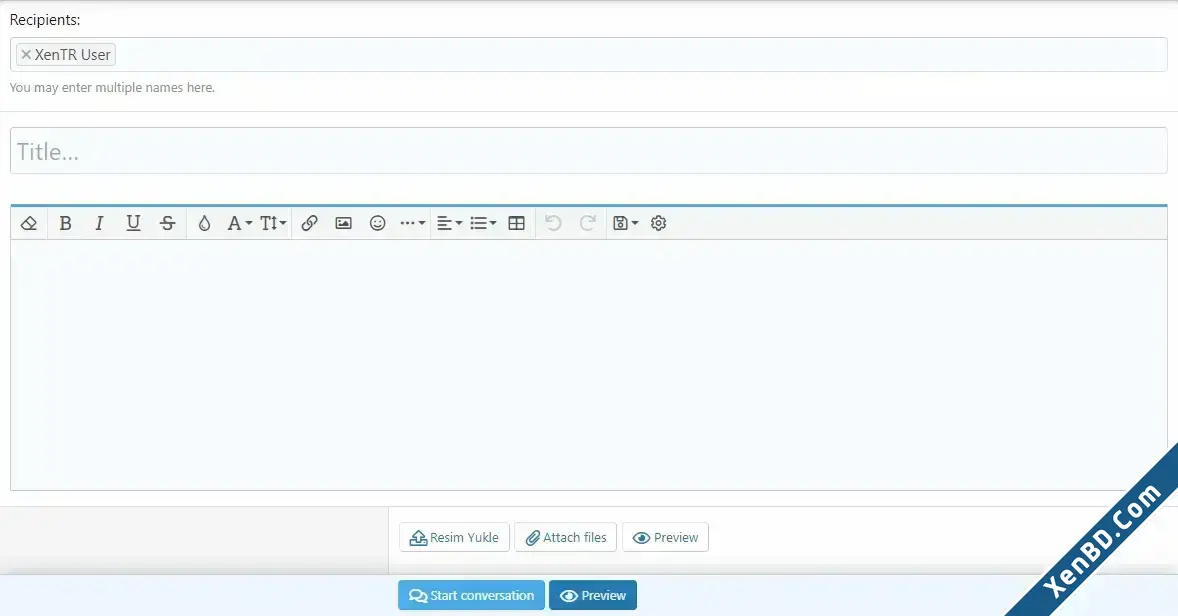Remove the XenTR User recipient
The height and width of the screenshot is (616, 1178).
click(x=26, y=55)
